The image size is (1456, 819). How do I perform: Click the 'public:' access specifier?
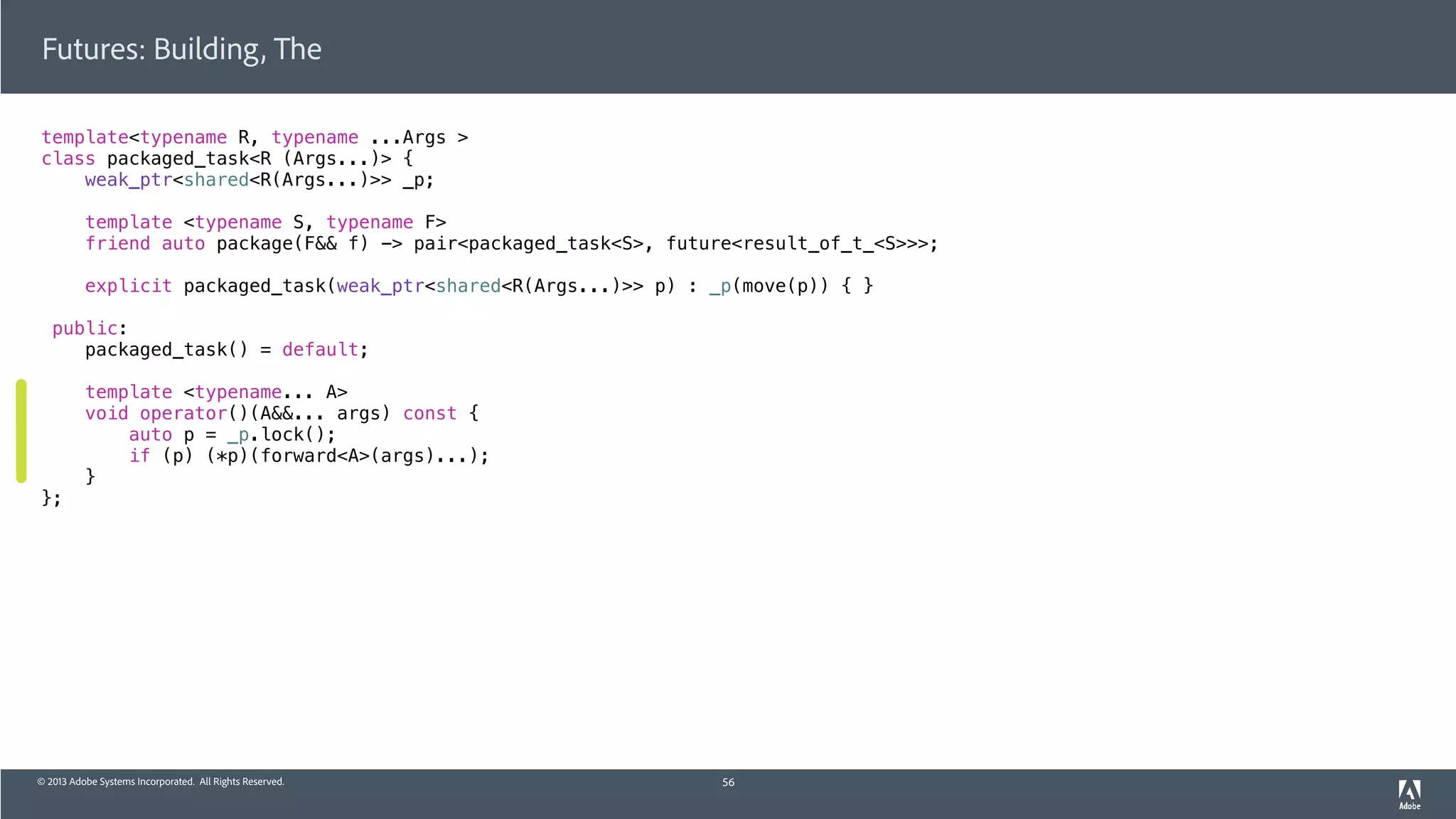(x=89, y=328)
